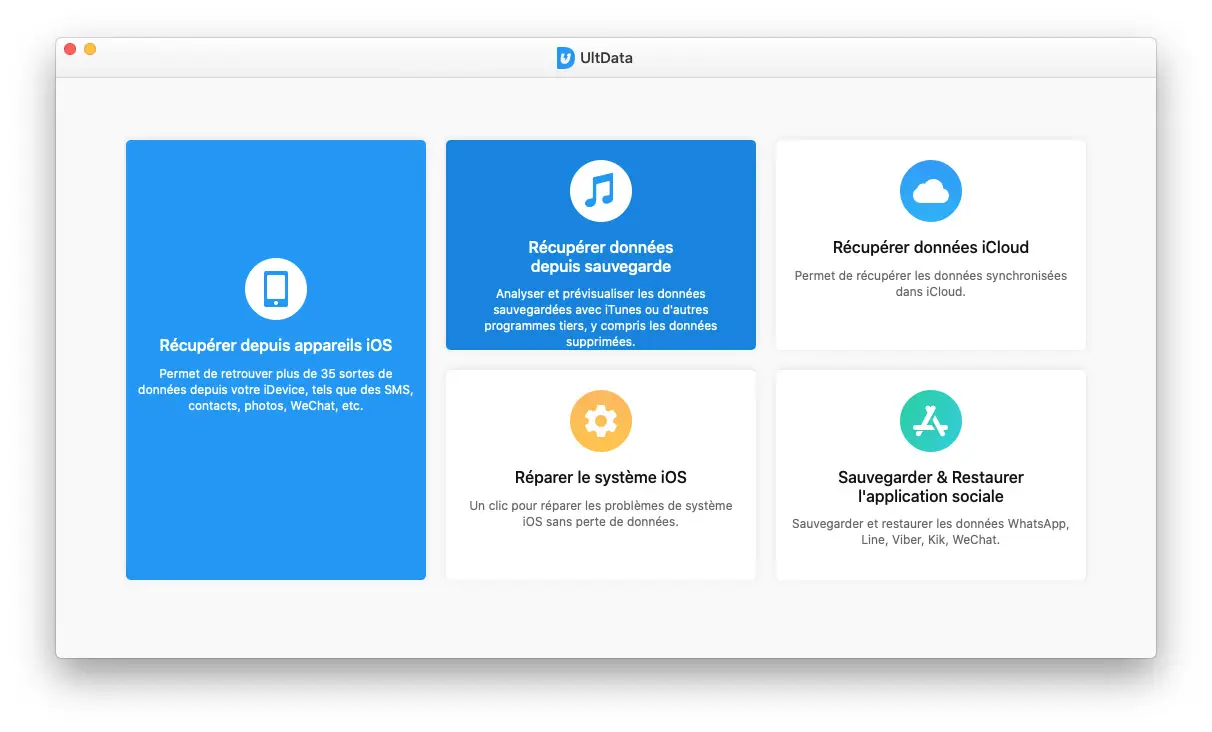The image size is (1212, 732).
Task: Choose Réparer le système iOS heading
Action: pyautogui.click(x=601, y=478)
